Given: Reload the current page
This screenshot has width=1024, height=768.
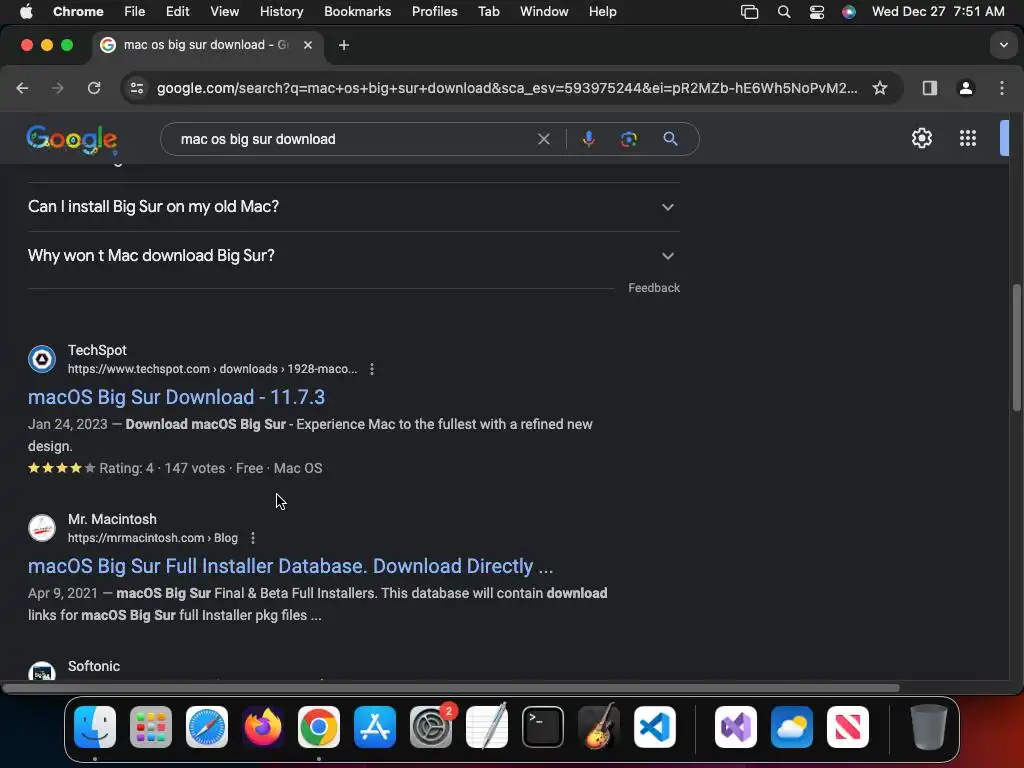Looking at the screenshot, I should click(94, 88).
